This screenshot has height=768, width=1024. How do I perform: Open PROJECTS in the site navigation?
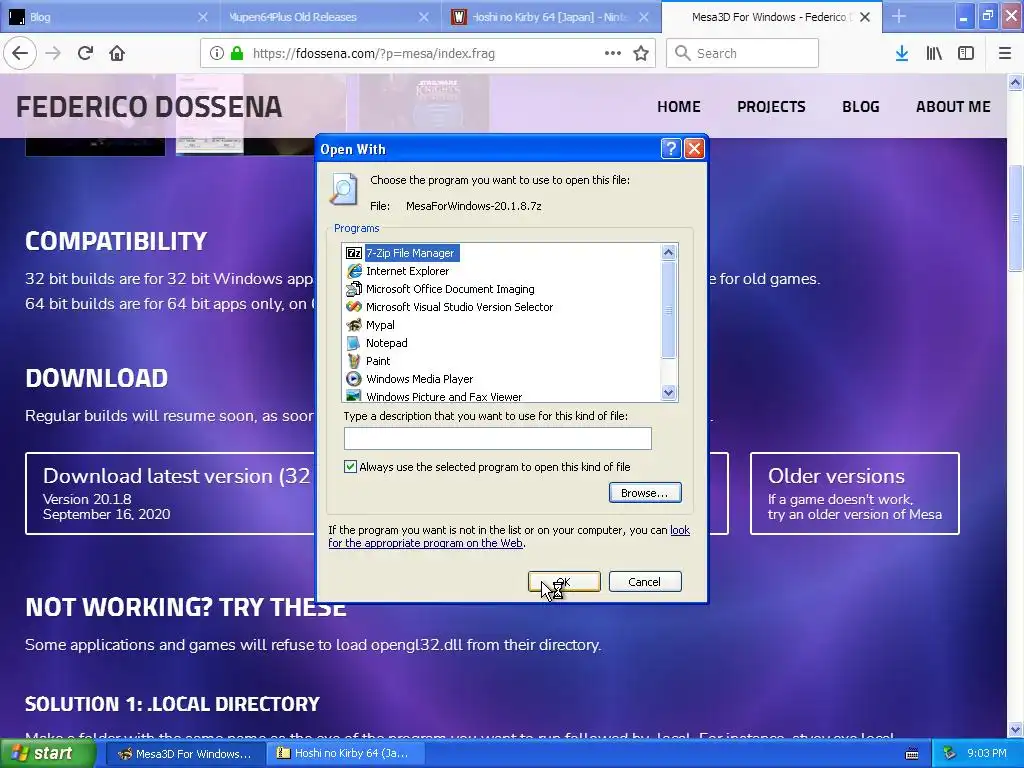[x=771, y=106]
